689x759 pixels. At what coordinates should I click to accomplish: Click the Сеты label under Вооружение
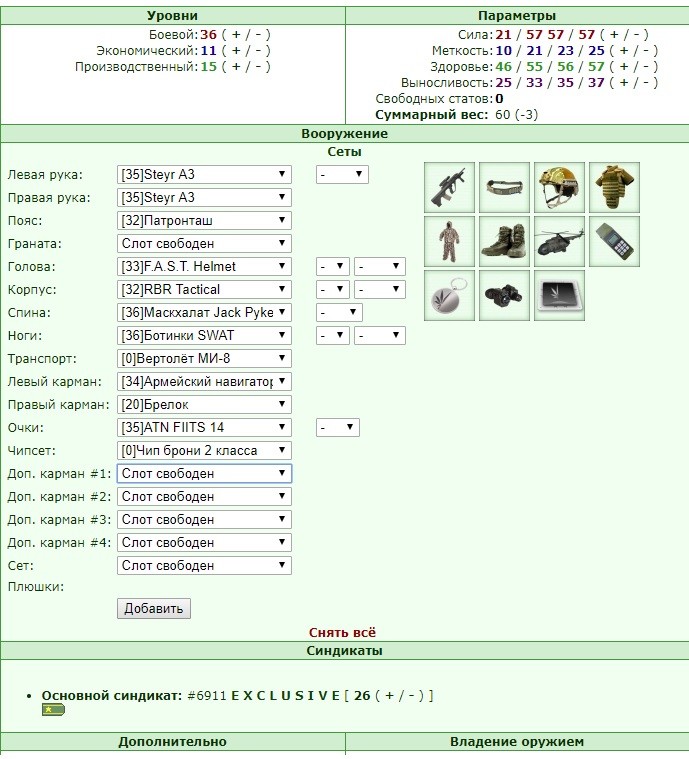344,152
